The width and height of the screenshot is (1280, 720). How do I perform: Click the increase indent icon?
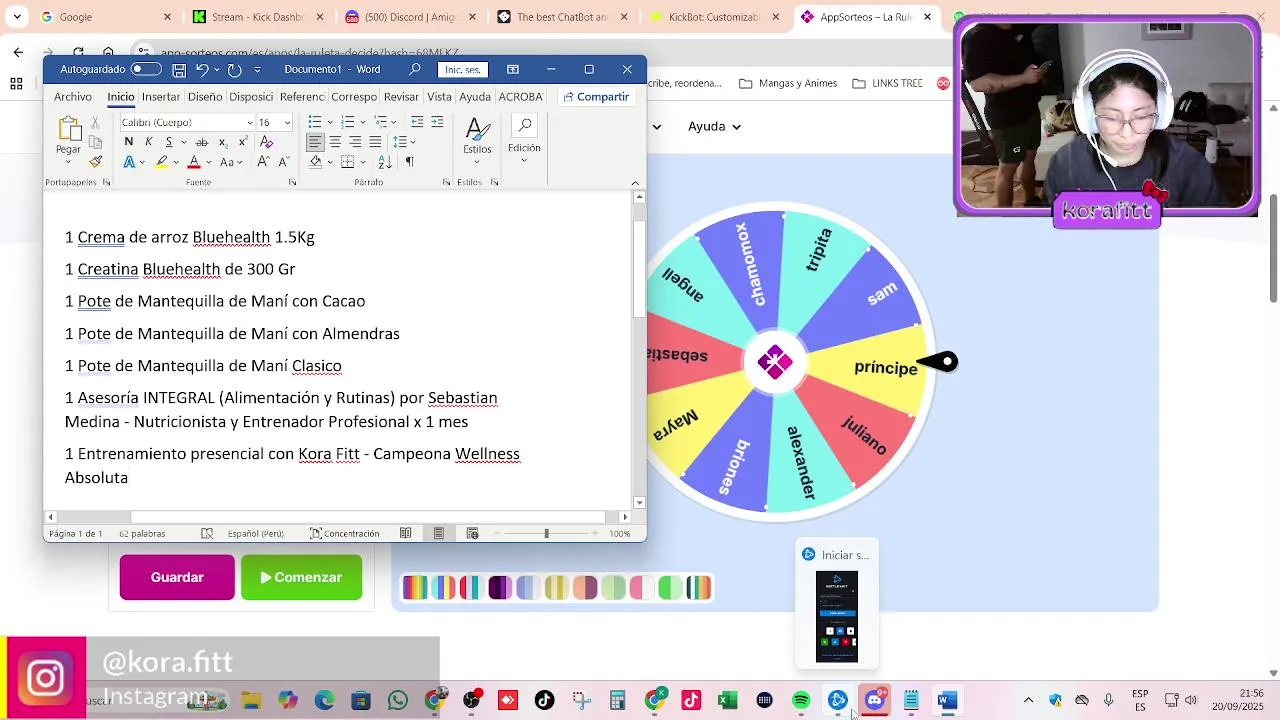point(438,122)
